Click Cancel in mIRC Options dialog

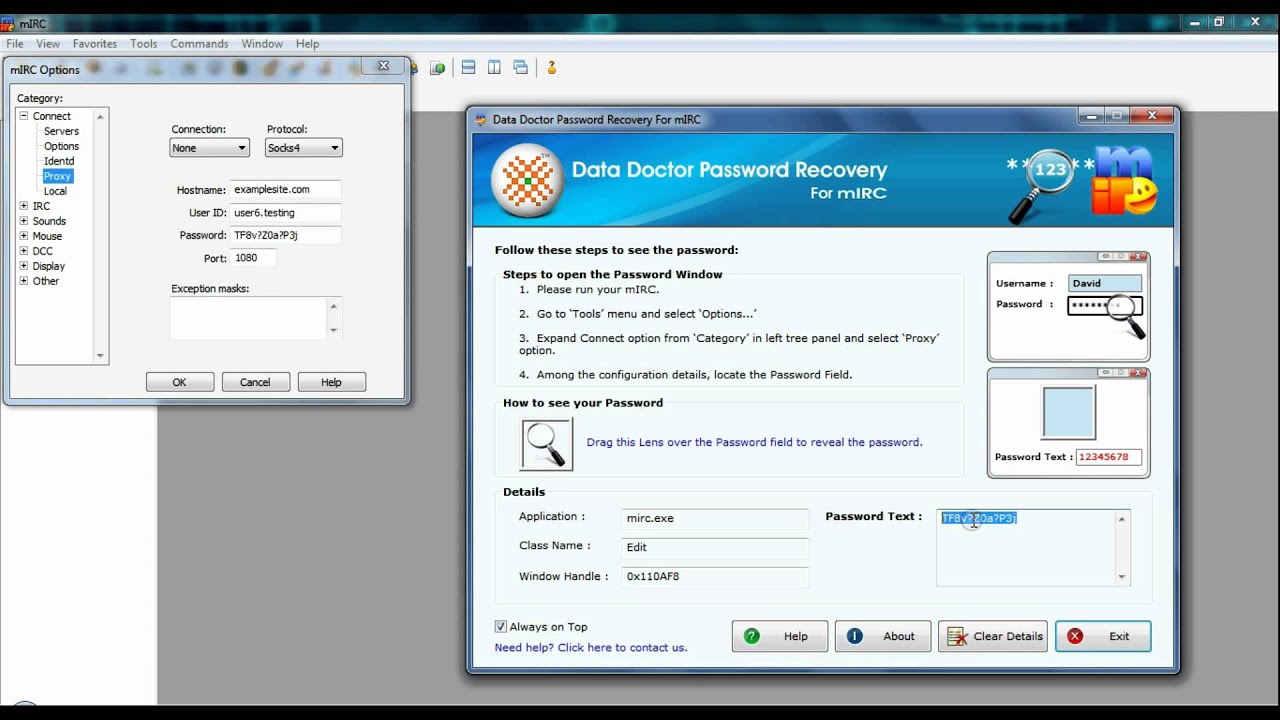tap(255, 382)
